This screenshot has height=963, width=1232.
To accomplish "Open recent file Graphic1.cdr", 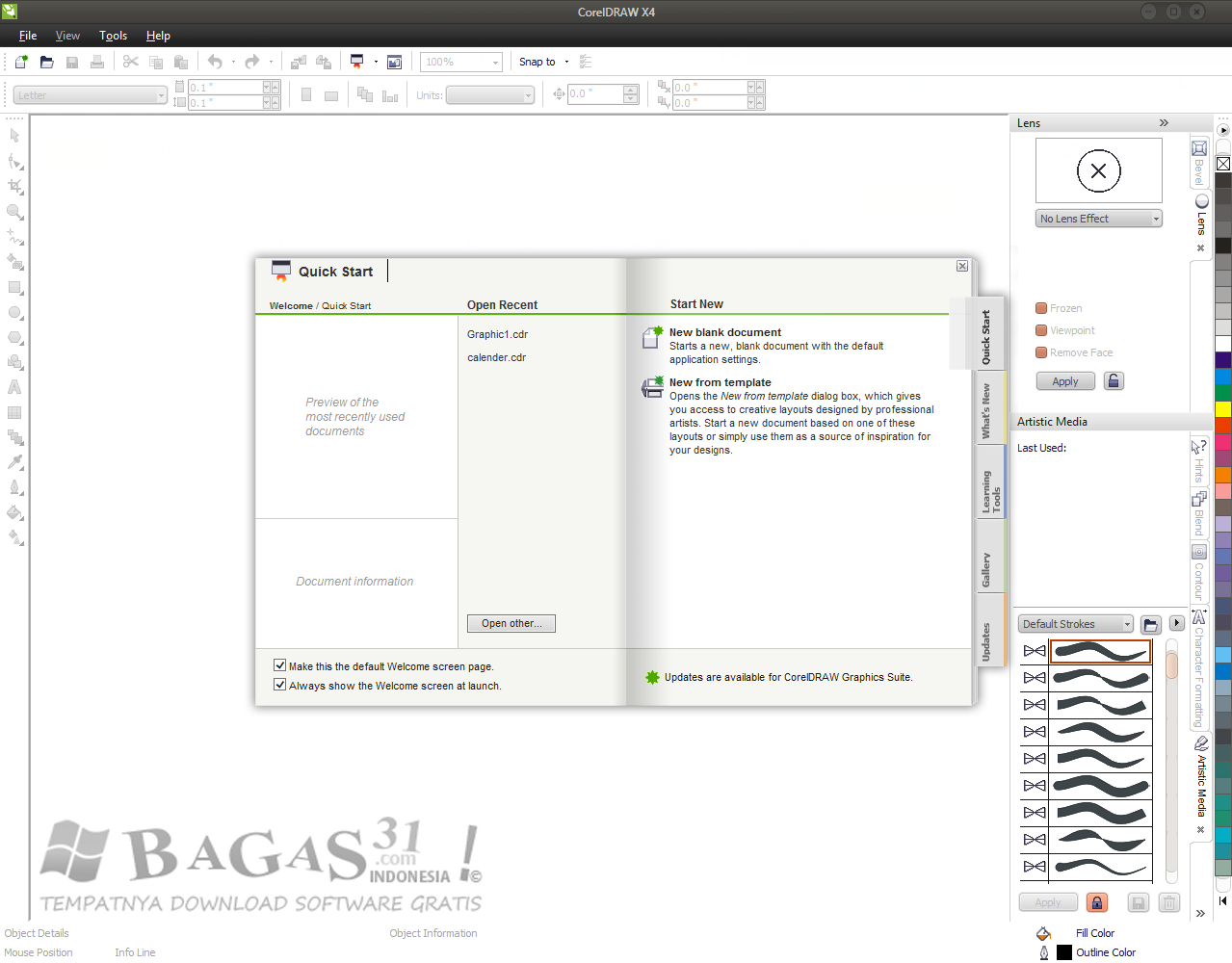I will point(497,334).
